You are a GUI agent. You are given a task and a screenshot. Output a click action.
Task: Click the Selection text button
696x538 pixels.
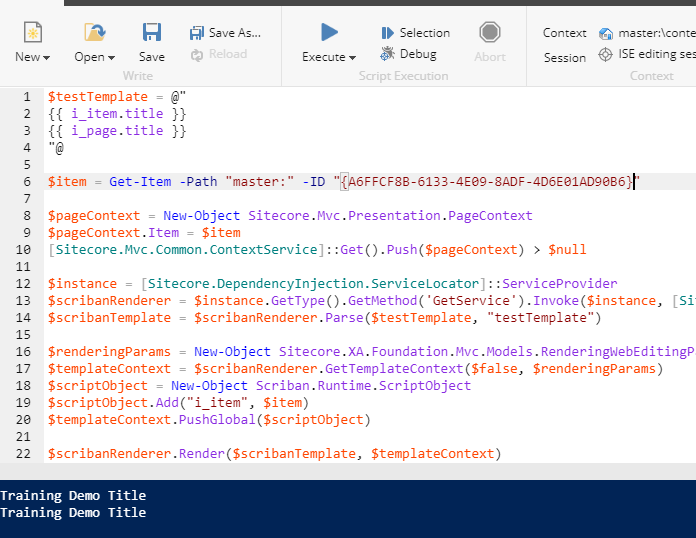tap(425, 33)
